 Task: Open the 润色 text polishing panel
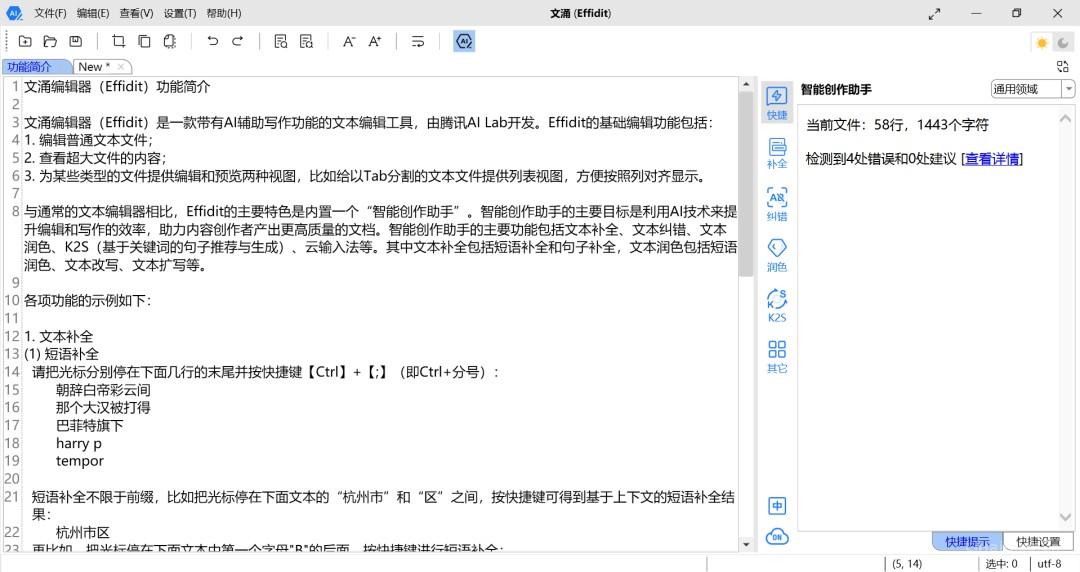click(777, 255)
